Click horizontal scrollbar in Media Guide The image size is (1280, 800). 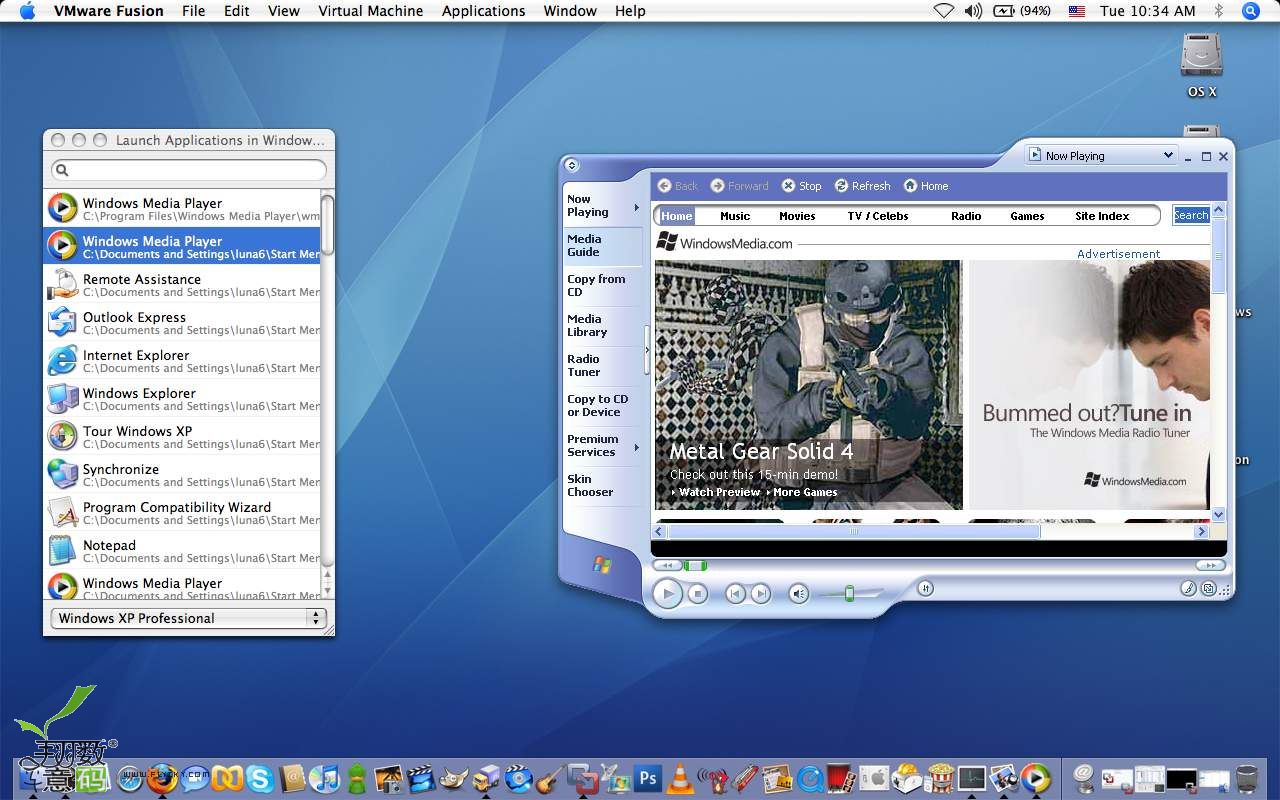pyautogui.click(x=854, y=532)
